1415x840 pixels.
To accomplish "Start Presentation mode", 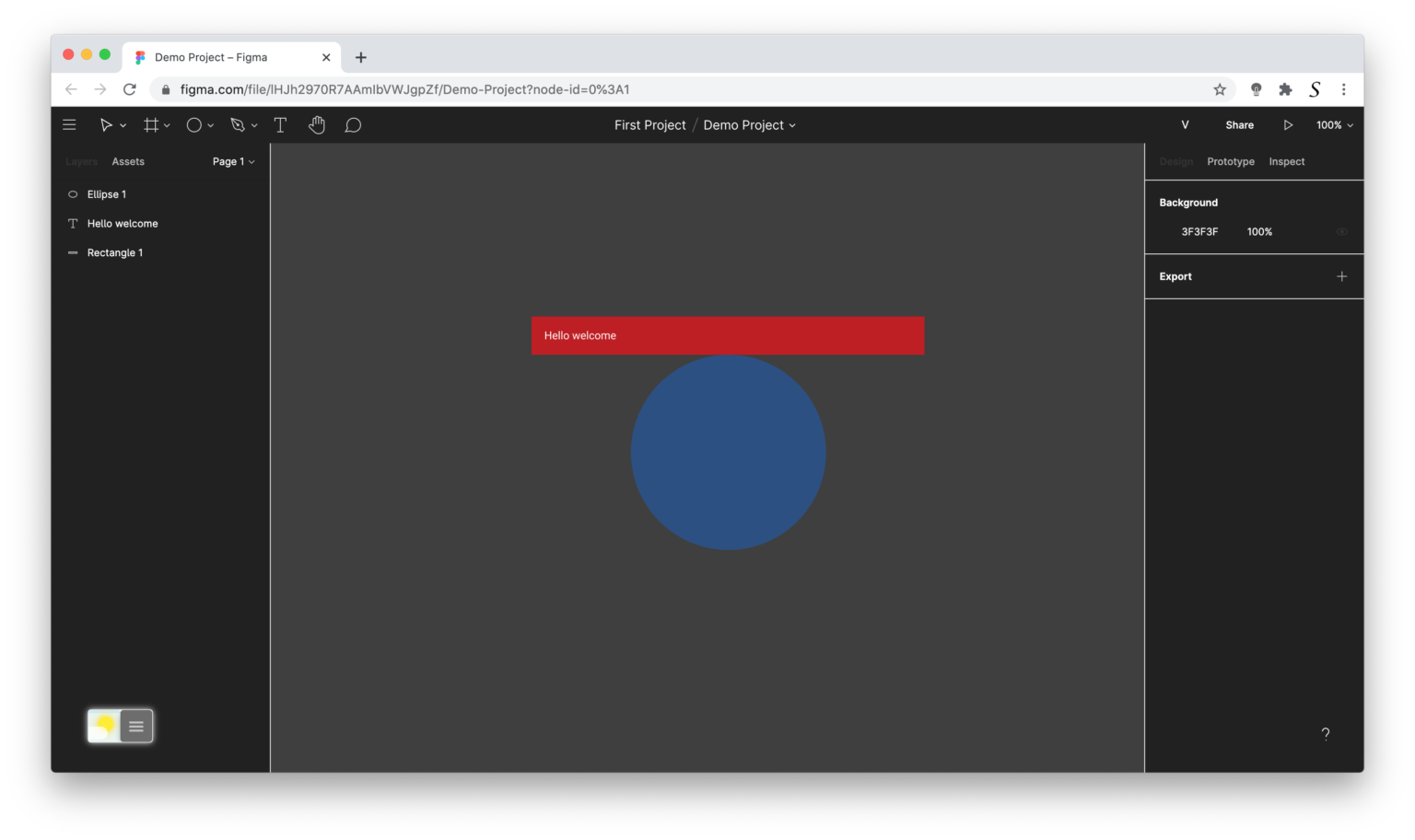I will 1288,124.
